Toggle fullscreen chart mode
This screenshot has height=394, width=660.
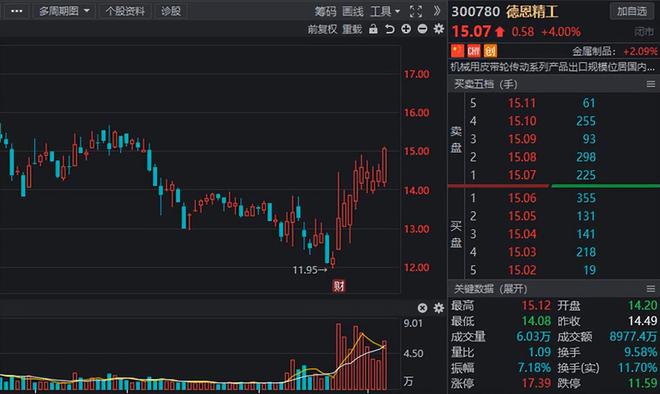pyautogui.click(x=416, y=11)
